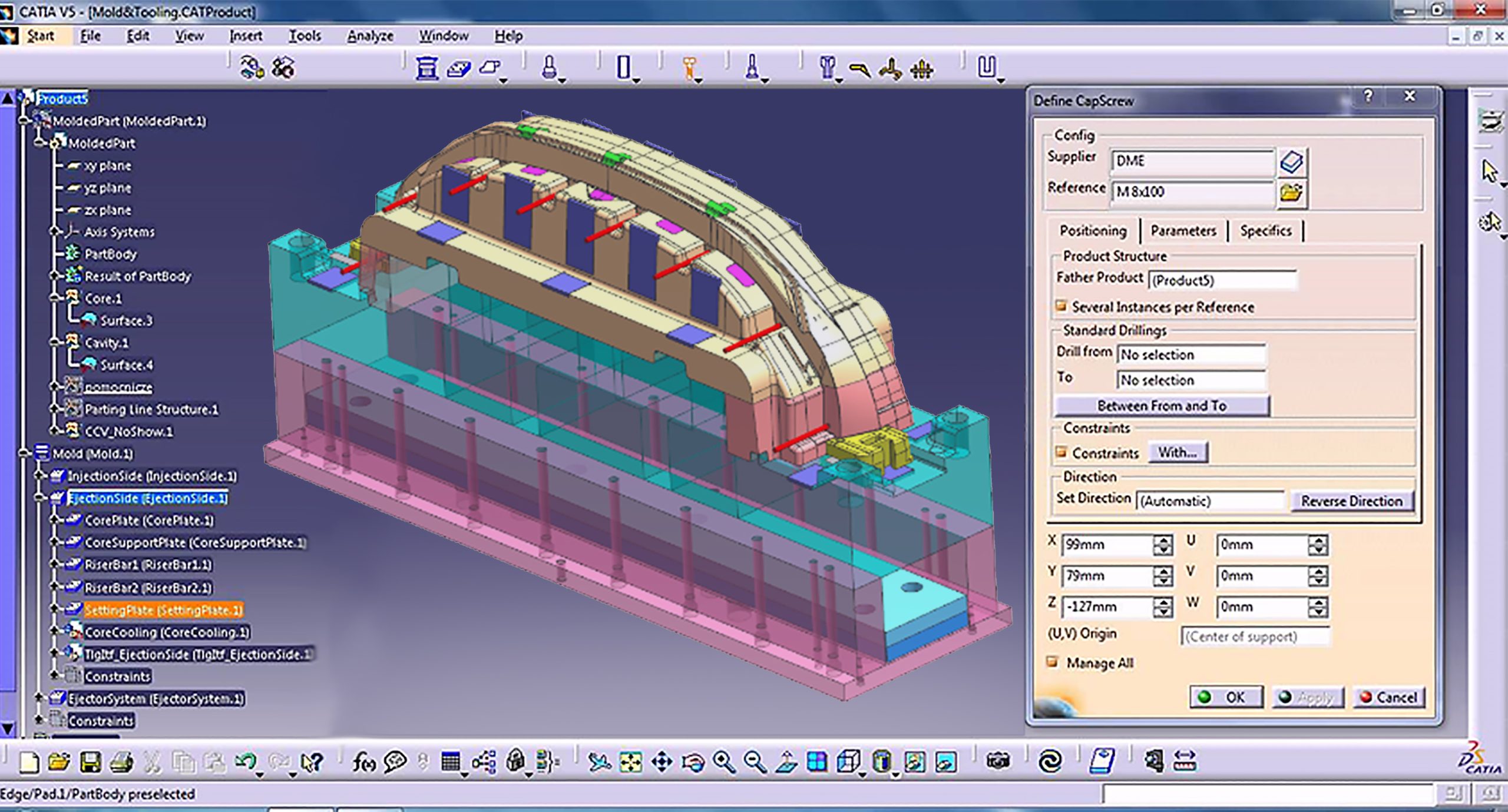Screen dimensions: 1508x812
Task: Save with the floppy disk icon
Action: [x=90, y=762]
